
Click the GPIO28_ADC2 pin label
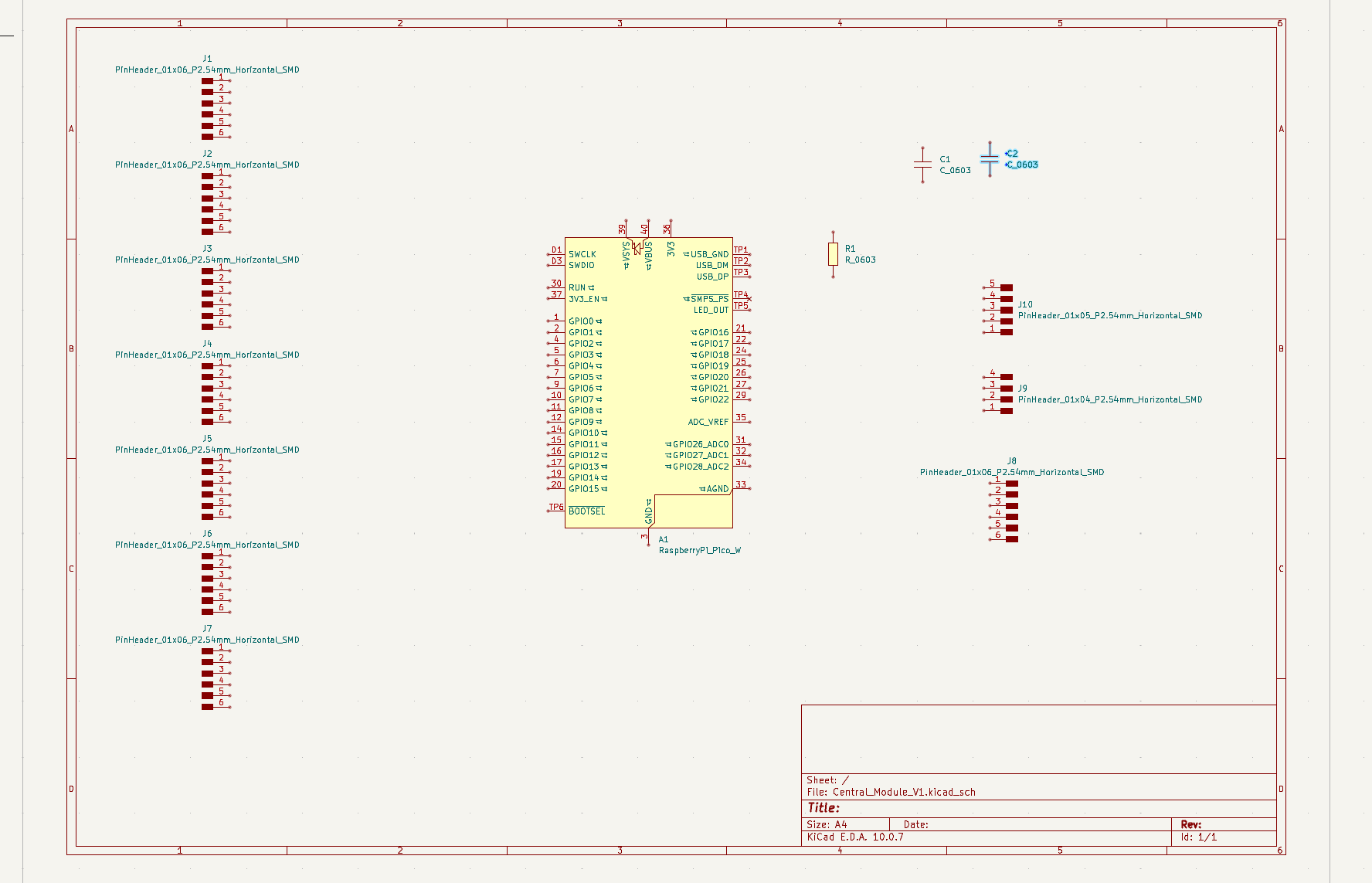(701, 467)
